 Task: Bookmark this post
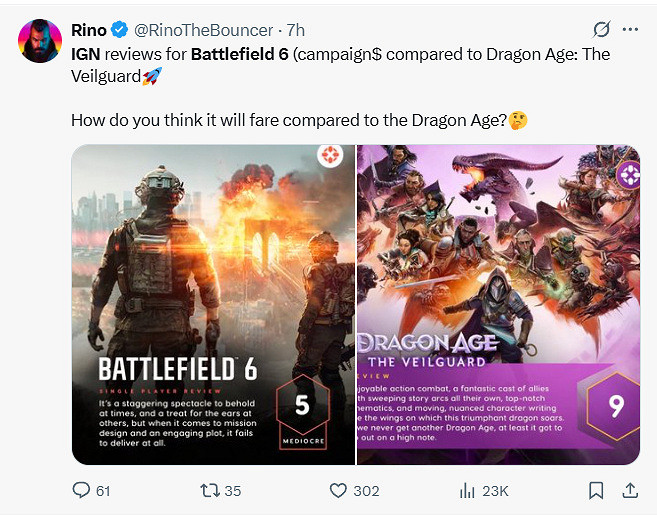click(x=596, y=490)
